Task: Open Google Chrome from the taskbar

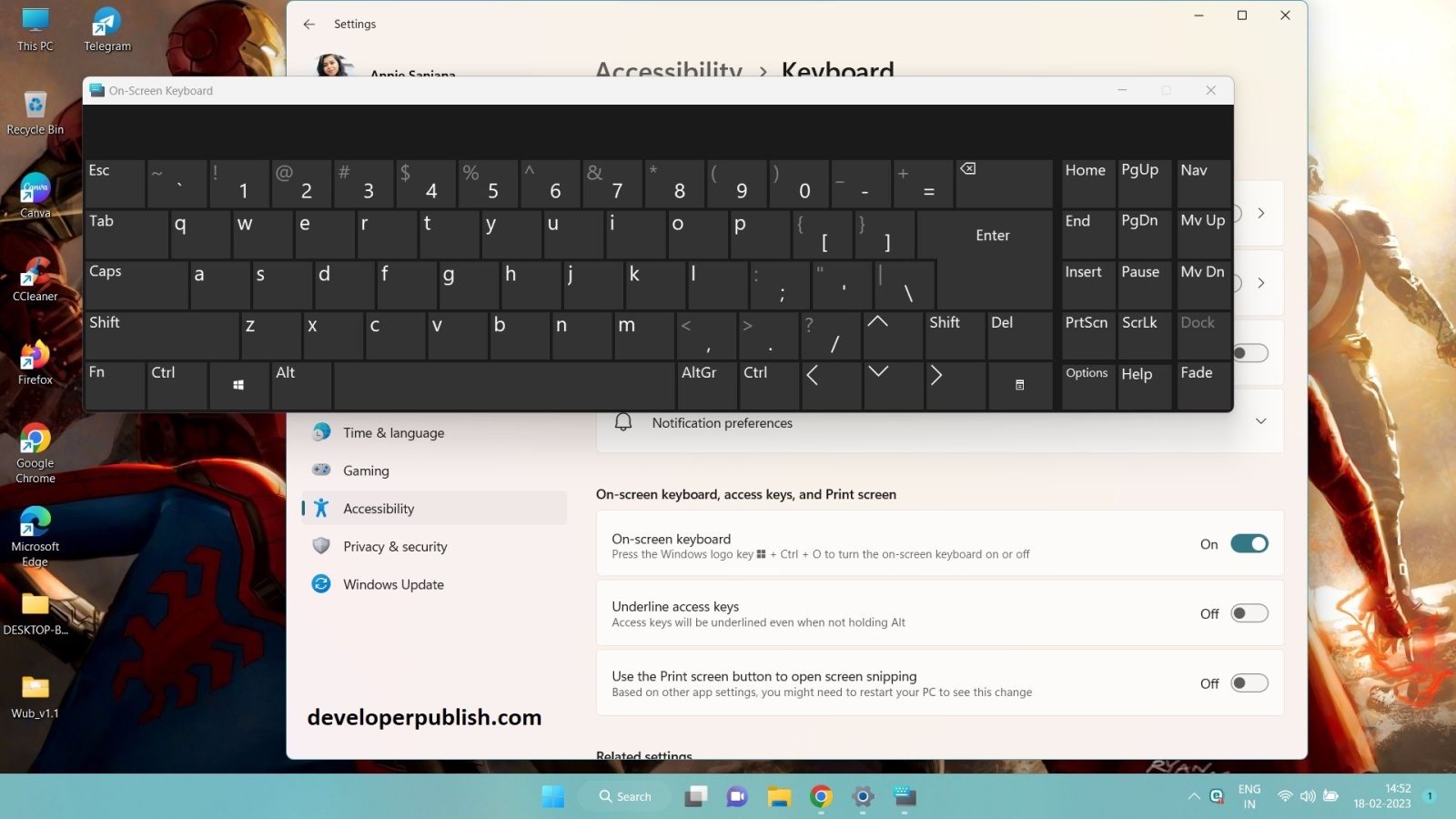Action: pos(820,795)
